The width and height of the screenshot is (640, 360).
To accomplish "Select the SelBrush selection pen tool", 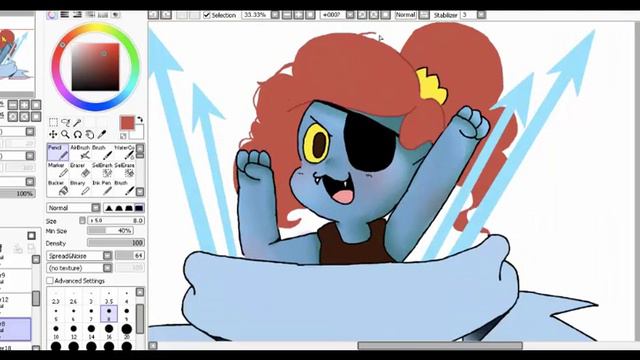I will pyautogui.click(x=102, y=170).
